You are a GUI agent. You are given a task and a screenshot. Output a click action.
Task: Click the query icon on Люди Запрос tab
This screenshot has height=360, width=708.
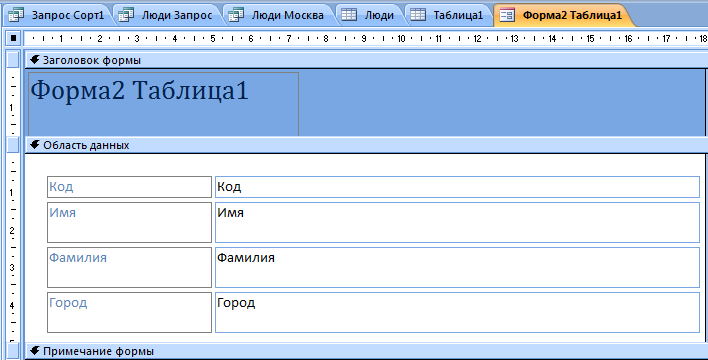(x=126, y=15)
